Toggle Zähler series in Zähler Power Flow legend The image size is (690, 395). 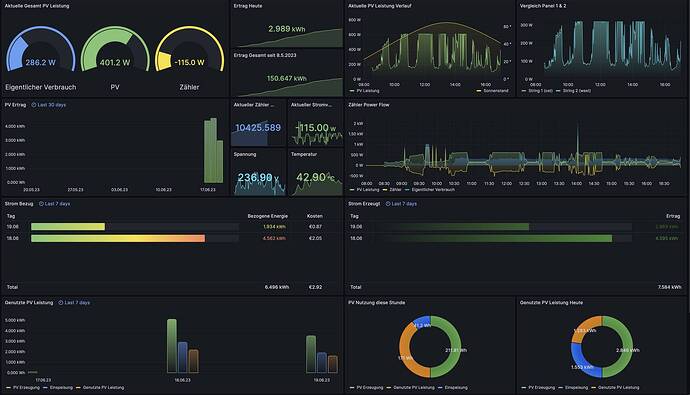(x=395, y=190)
